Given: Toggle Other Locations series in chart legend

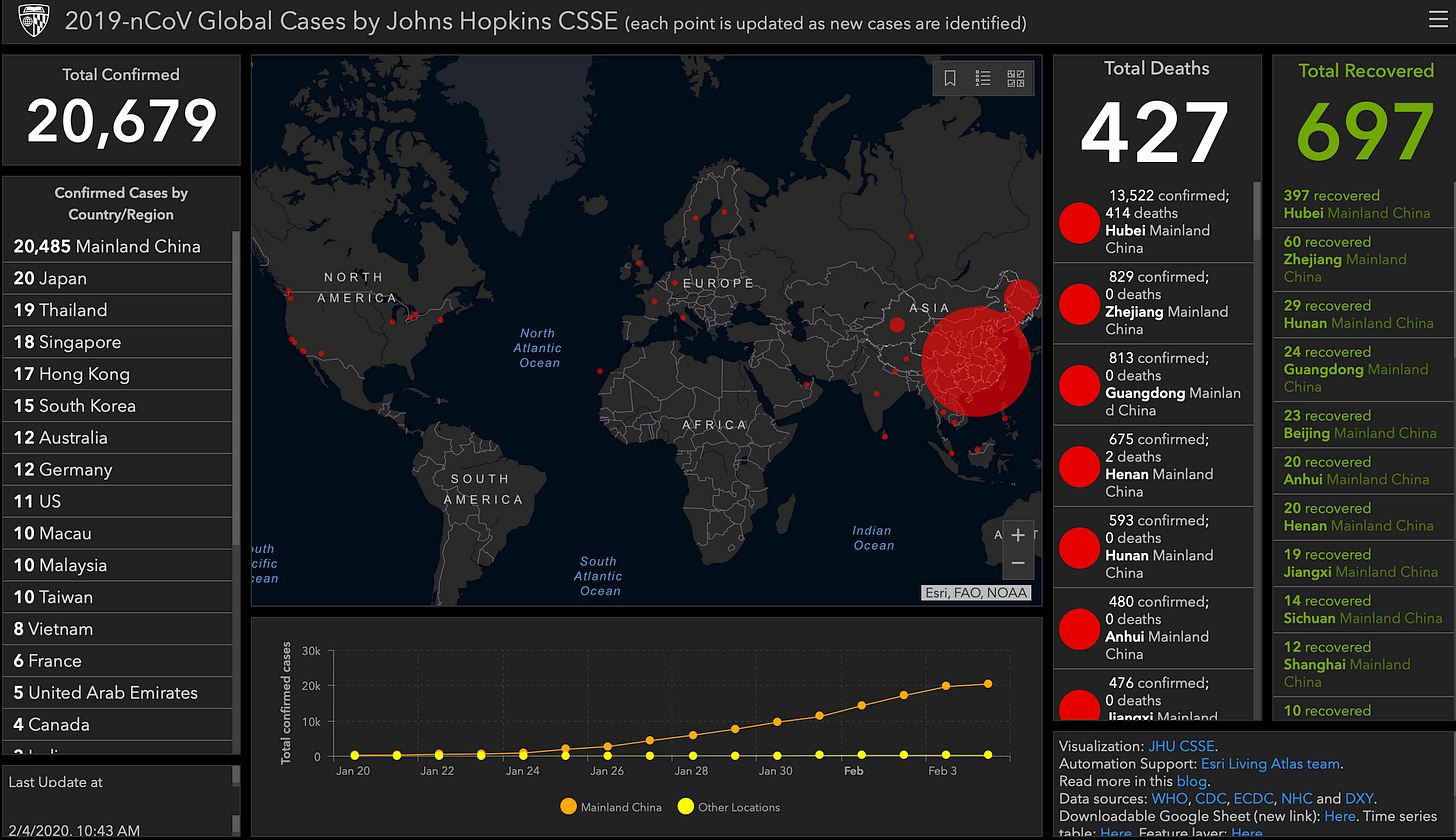Looking at the screenshot, I should tap(729, 807).
